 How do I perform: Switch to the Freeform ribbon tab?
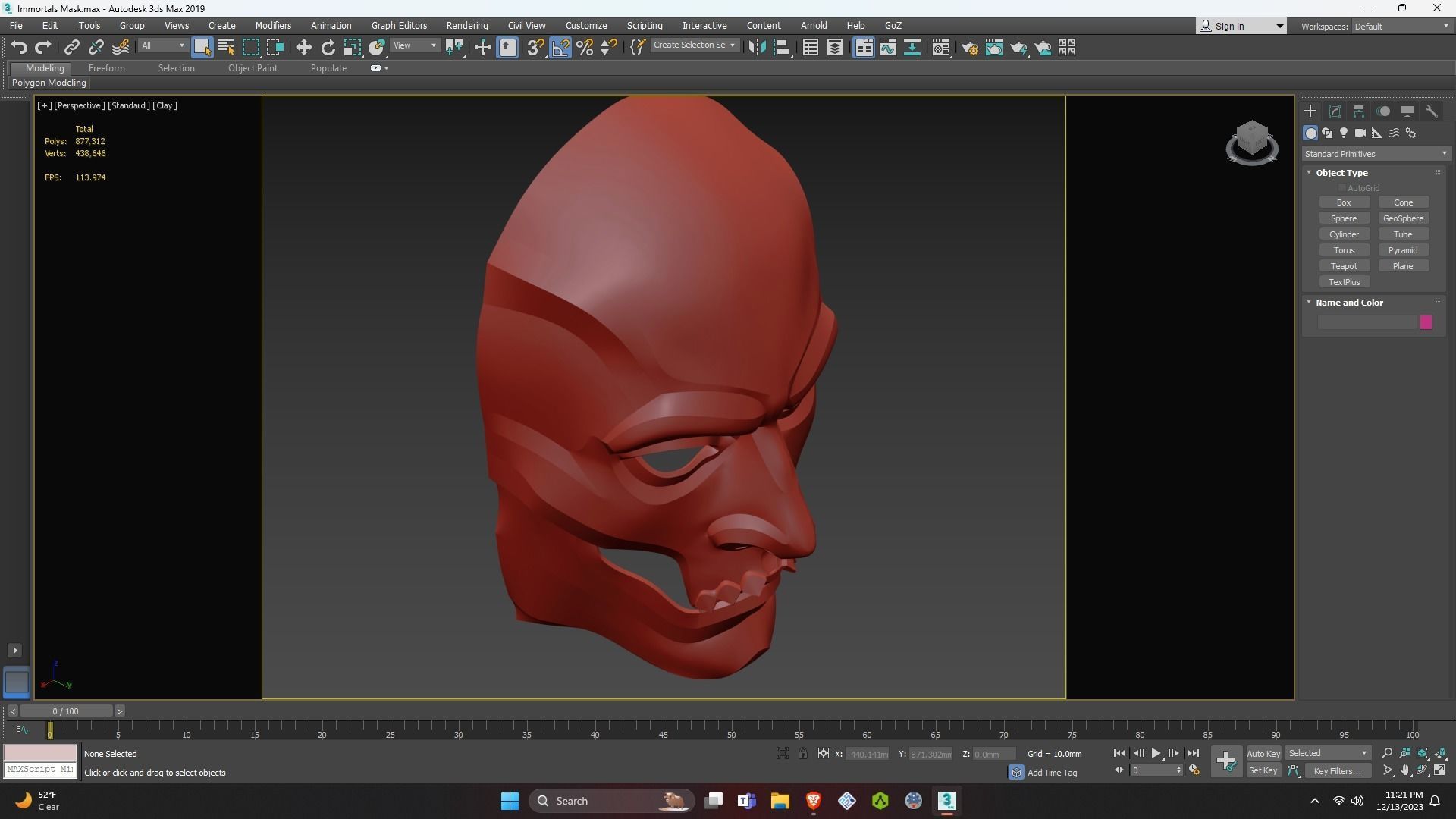click(107, 68)
